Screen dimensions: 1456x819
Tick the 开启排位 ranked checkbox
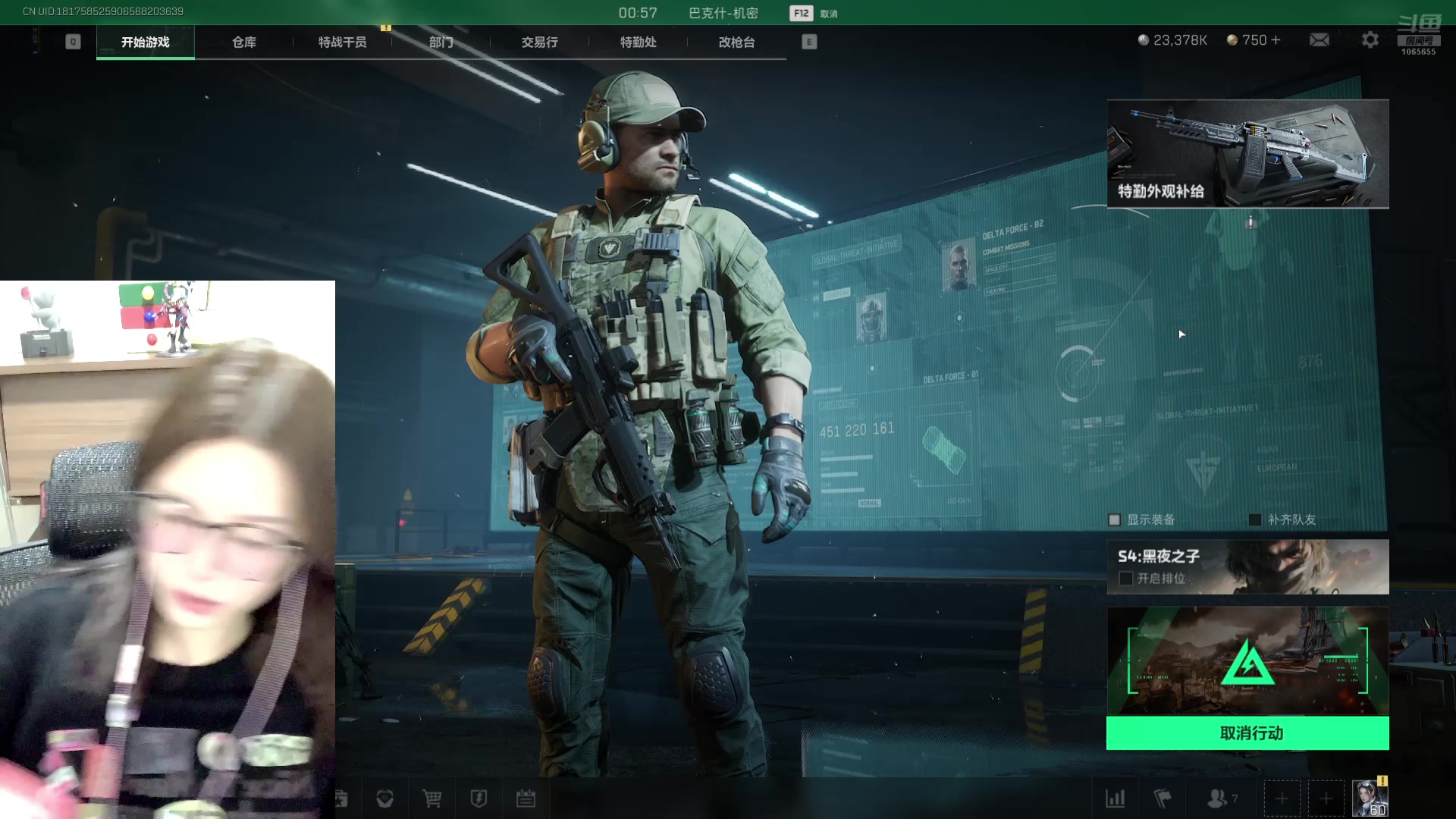coord(1126,579)
